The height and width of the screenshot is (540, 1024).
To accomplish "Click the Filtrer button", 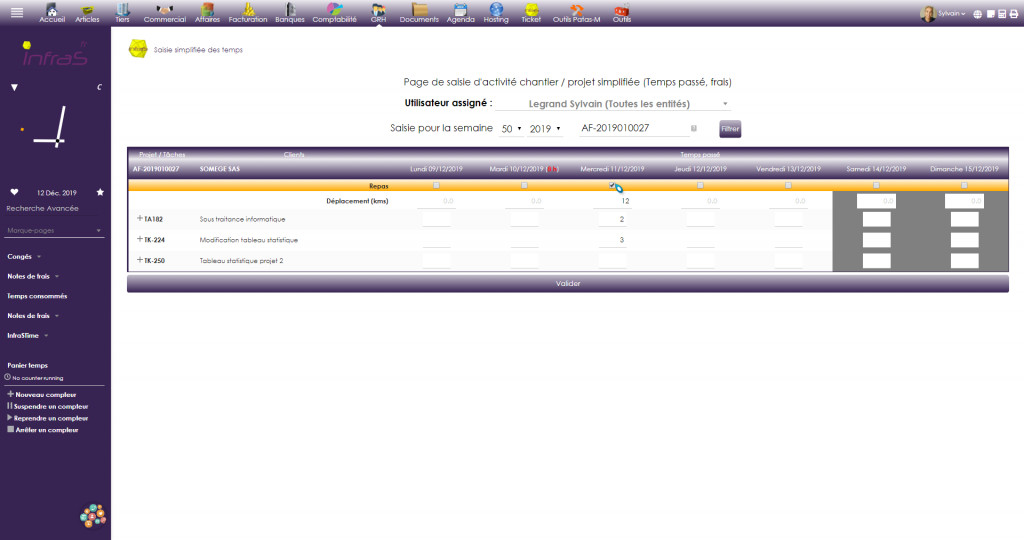I will click(x=730, y=129).
